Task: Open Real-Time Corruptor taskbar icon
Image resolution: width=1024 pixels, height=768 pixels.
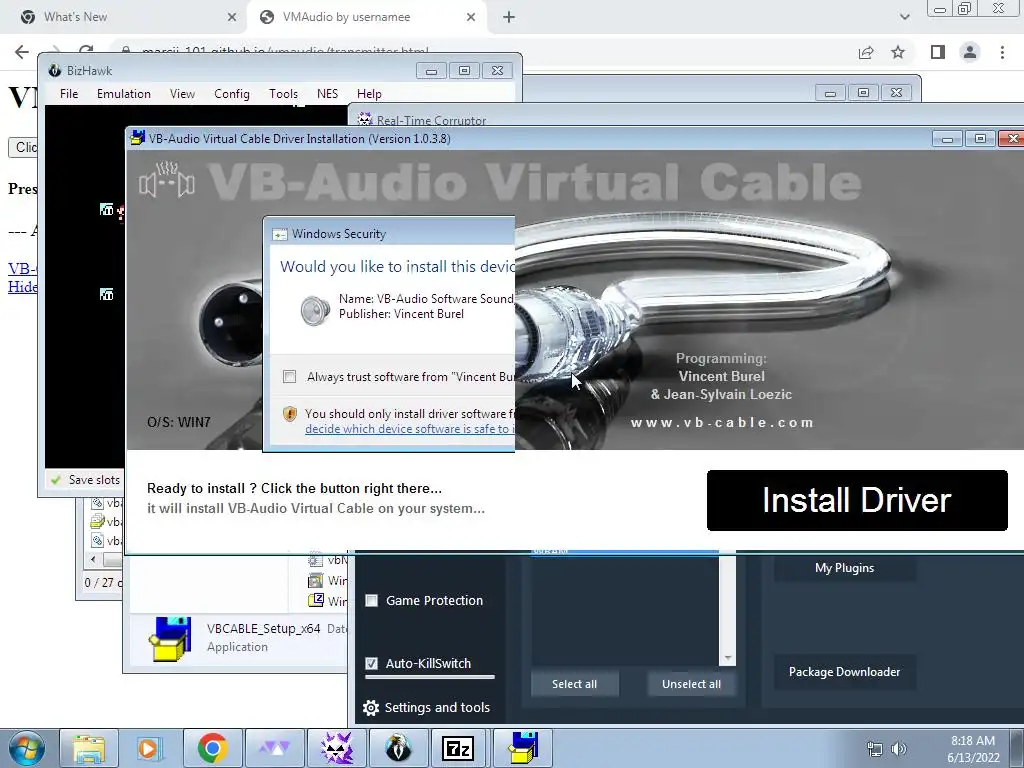Action: (x=336, y=748)
